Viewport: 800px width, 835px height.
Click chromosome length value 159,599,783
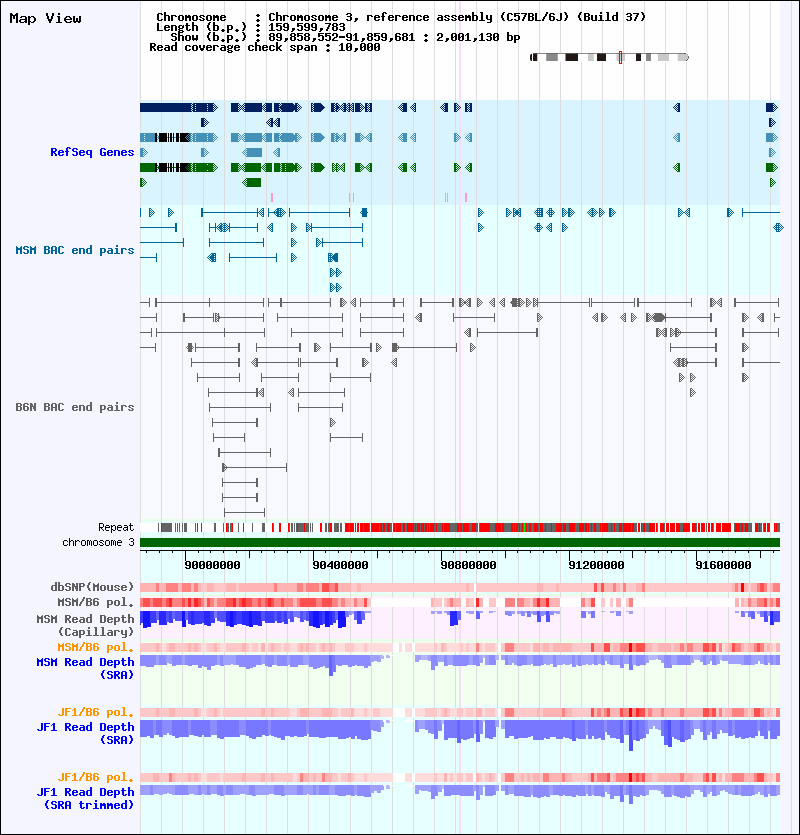click(x=307, y=27)
